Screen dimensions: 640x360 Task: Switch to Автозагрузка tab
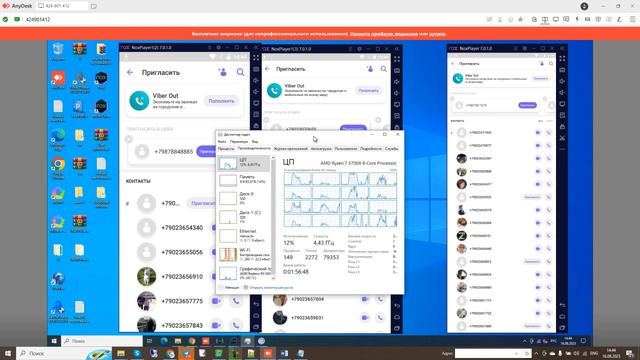coord(321,149)
